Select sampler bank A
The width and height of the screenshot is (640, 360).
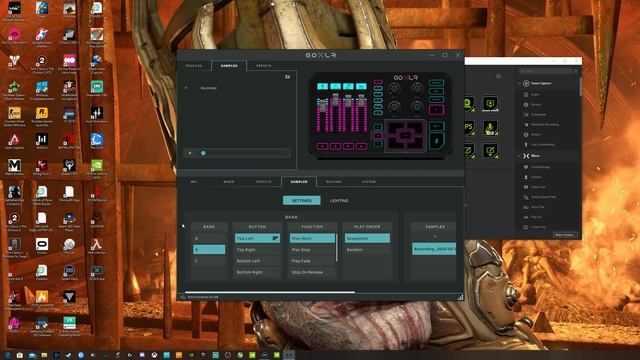(x=209, y=238)
